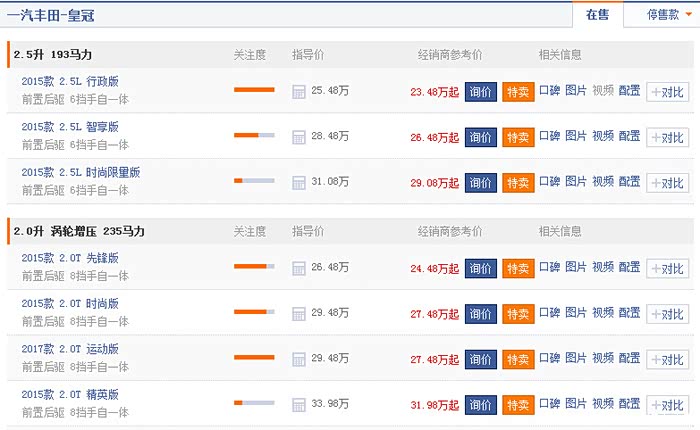Click 特卖 for 2.0T 精英版
700x430 pixels.
518,405
